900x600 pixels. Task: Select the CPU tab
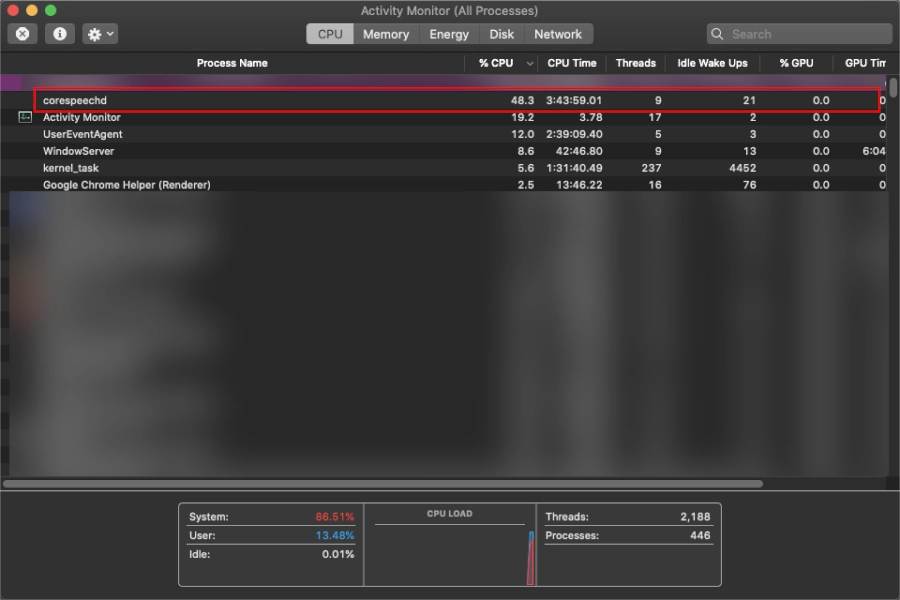pyautogui.click(x=329, y=33)
